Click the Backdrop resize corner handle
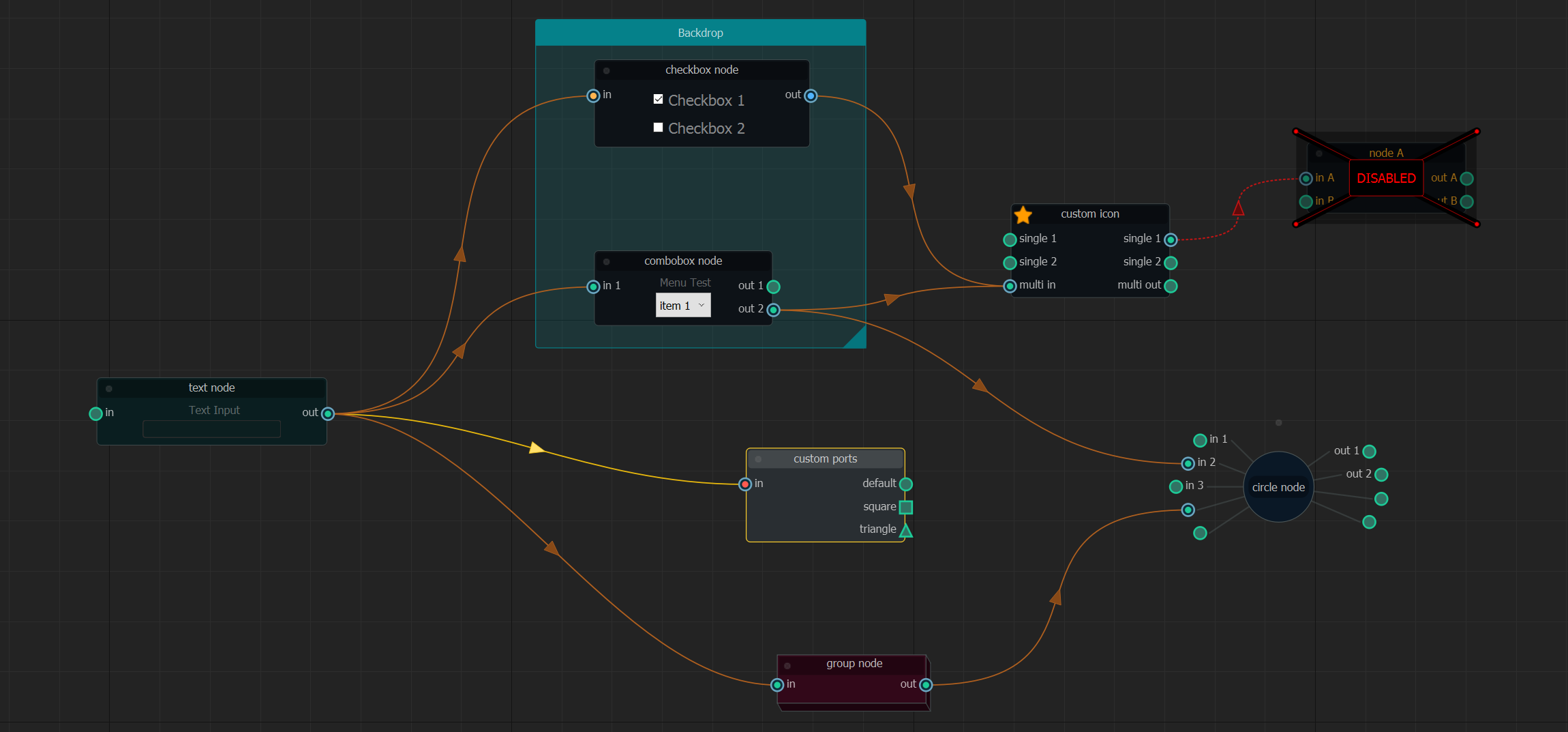Viewport: 1568px width, 732px height. (856, 338)
